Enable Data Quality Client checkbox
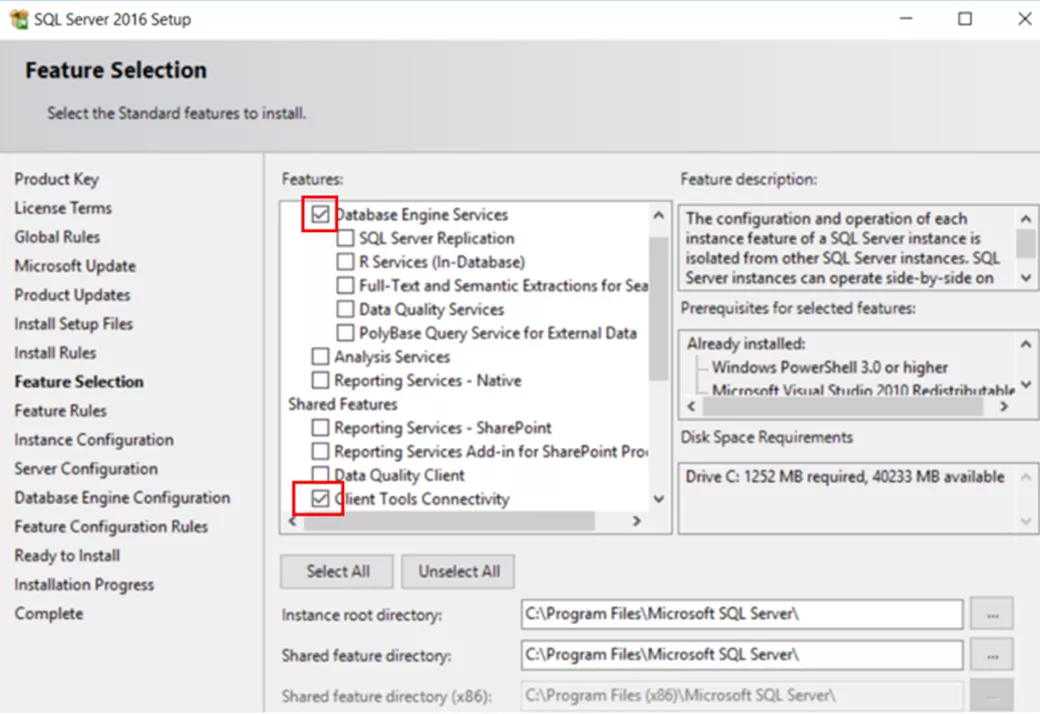The height and width of the screenshot is (714, 1040). coord(320,474)
